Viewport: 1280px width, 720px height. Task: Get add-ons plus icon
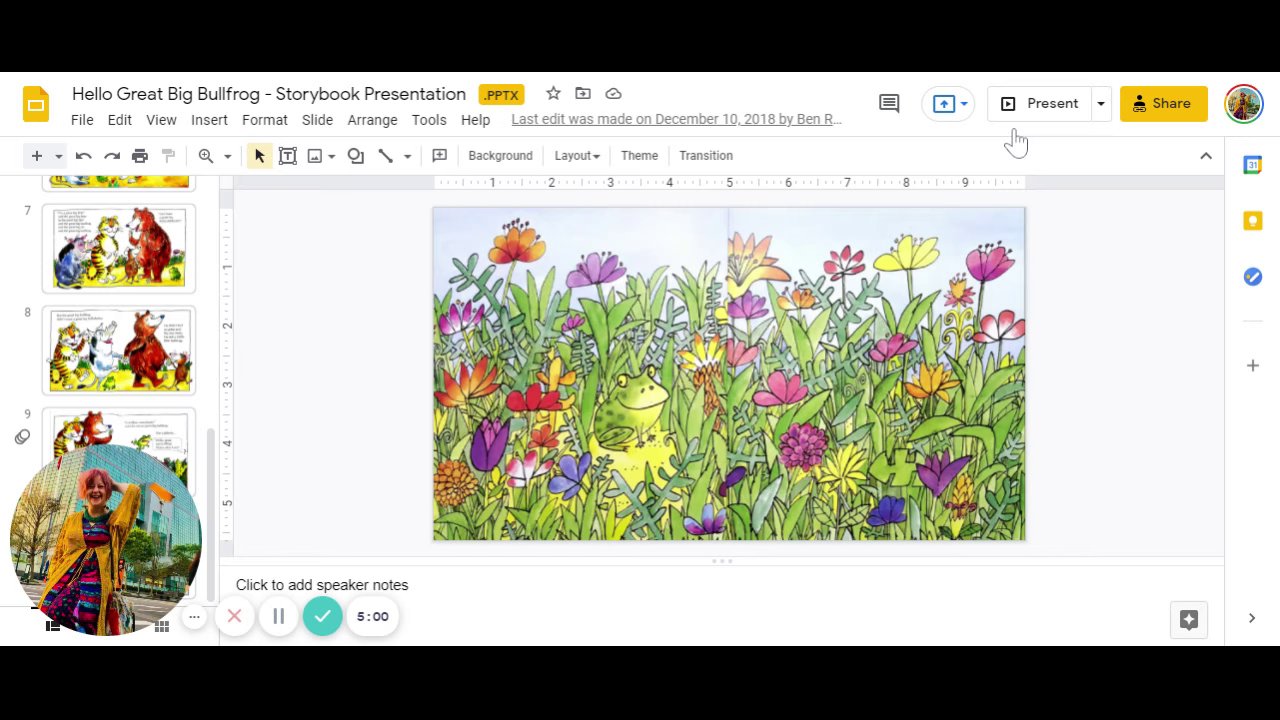[1252, 366]
